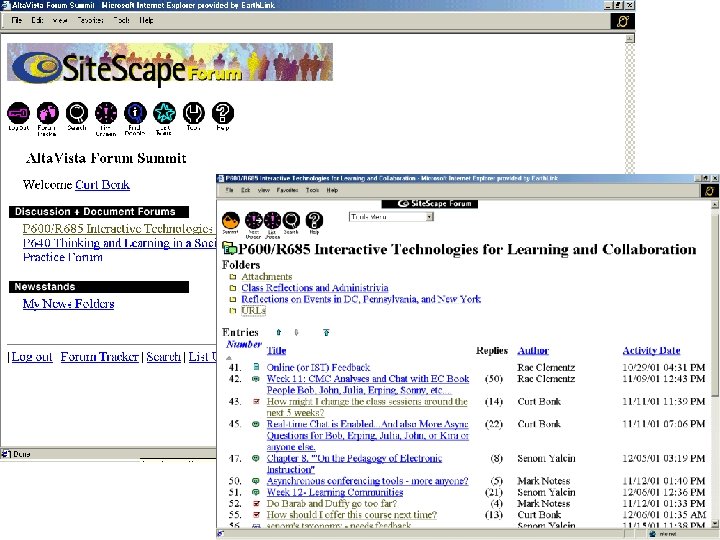
Task: Open Asynchronous conferencing tools entry
Action: 367,481
